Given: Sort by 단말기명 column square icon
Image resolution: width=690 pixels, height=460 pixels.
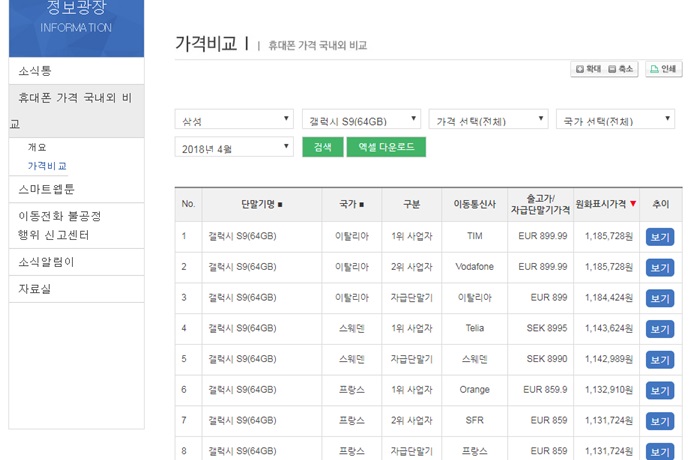Looking at the screenshot, I should tap(280, 205).
